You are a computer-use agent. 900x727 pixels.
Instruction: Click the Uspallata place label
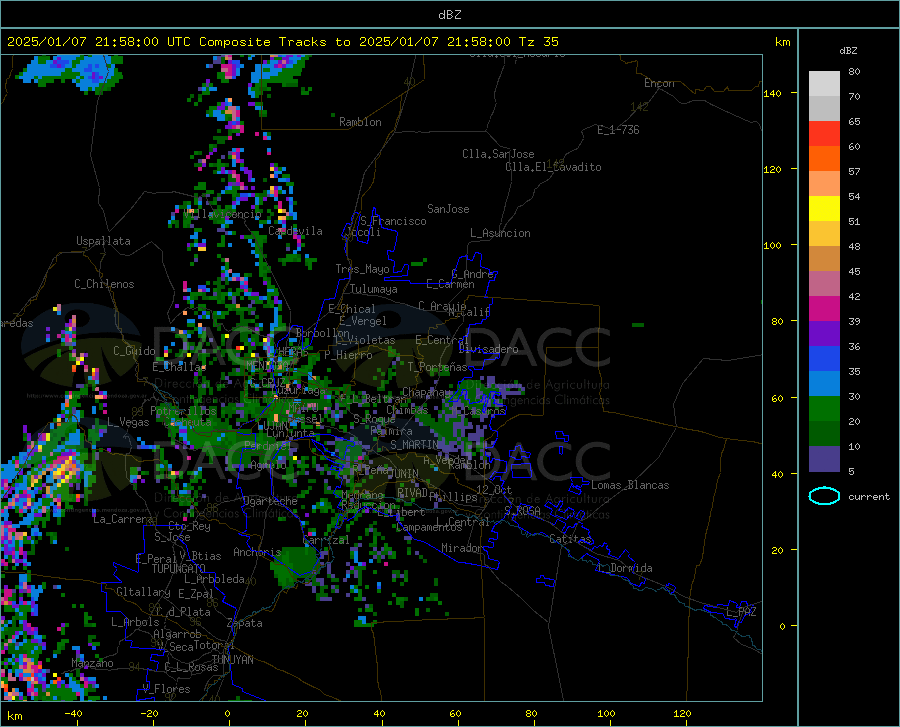point(103,241)
